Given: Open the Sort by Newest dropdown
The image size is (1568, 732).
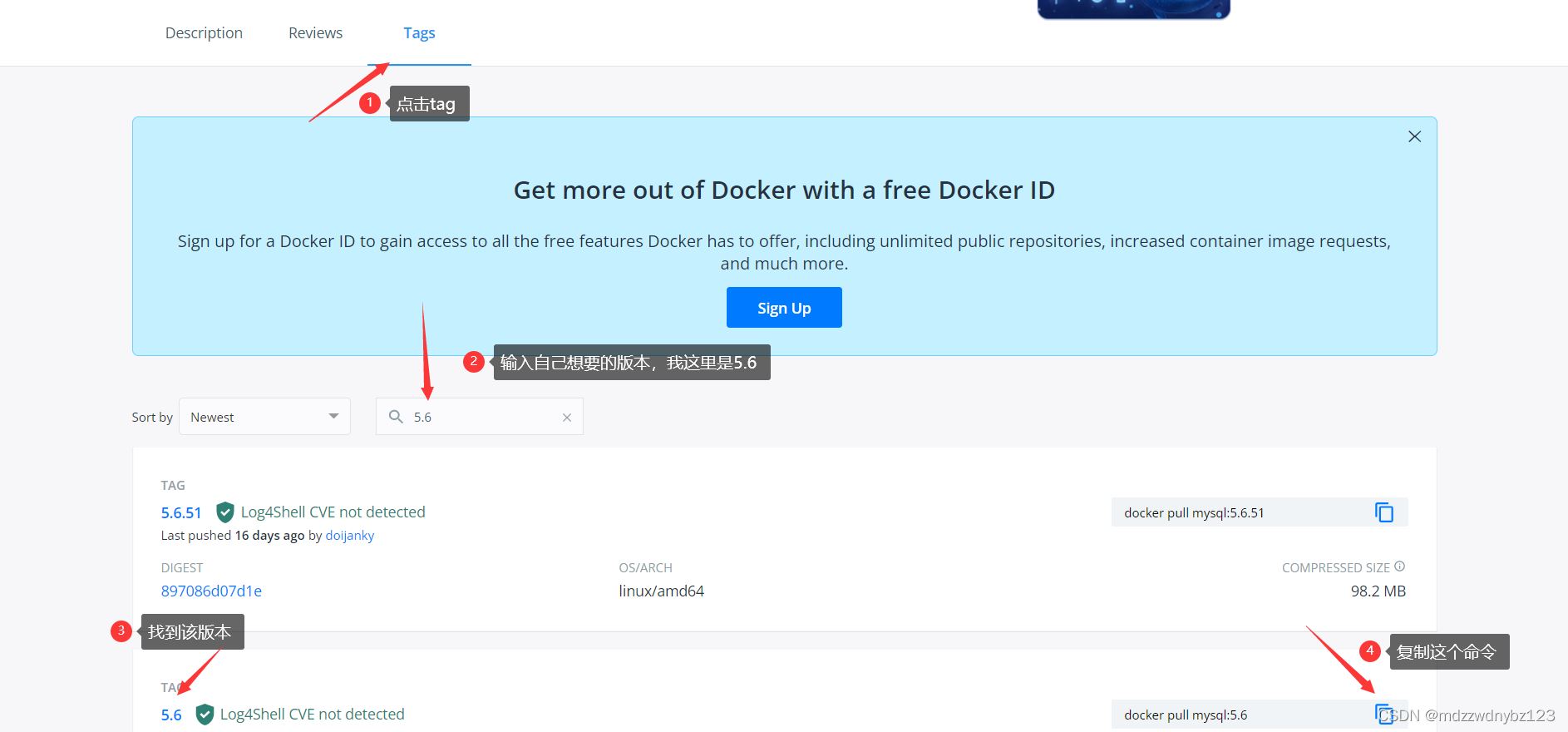Looking at the screenshot, I should click(264, 417).
